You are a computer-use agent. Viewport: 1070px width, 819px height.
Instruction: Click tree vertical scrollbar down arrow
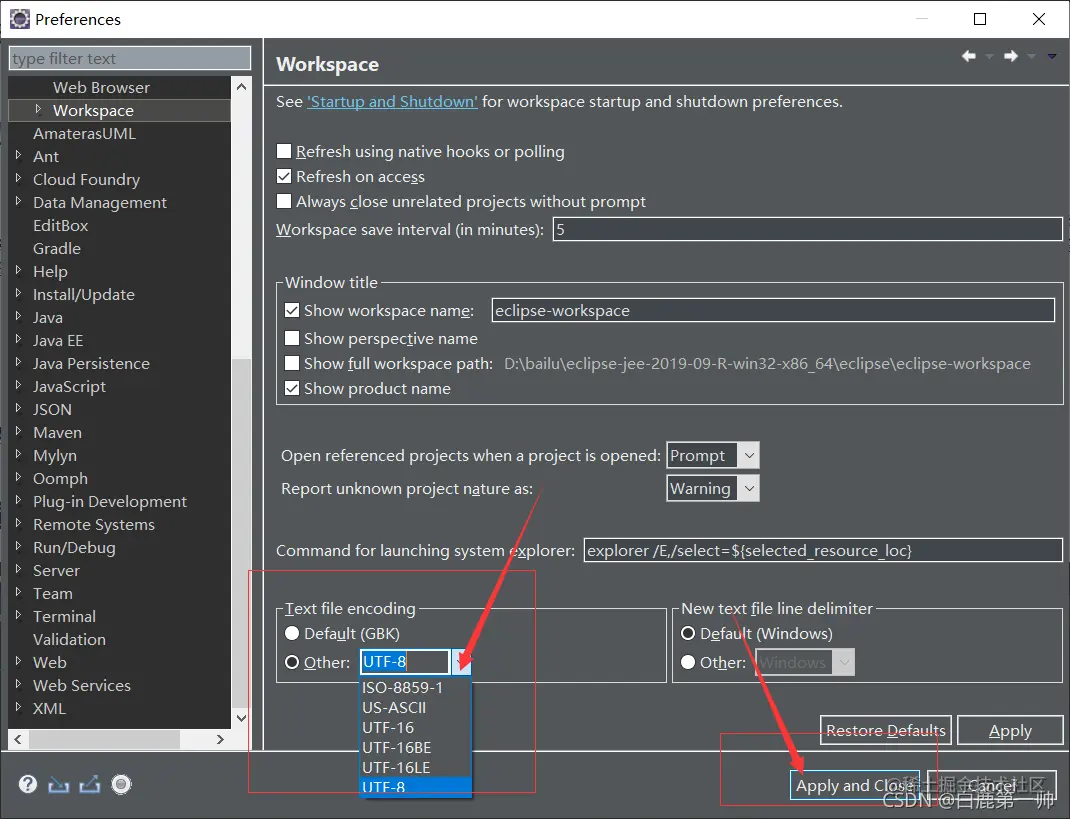pyautogui.click(x=241, y=718)
